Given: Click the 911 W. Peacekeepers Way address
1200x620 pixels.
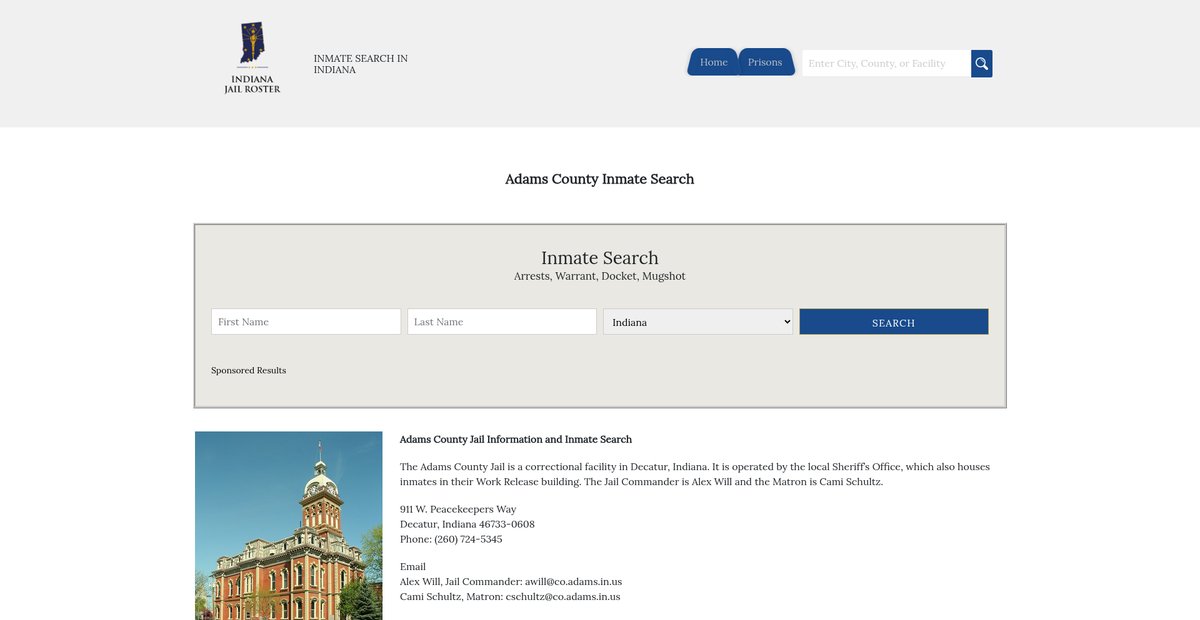Looking at the screenshot, I should pos(458,509).
